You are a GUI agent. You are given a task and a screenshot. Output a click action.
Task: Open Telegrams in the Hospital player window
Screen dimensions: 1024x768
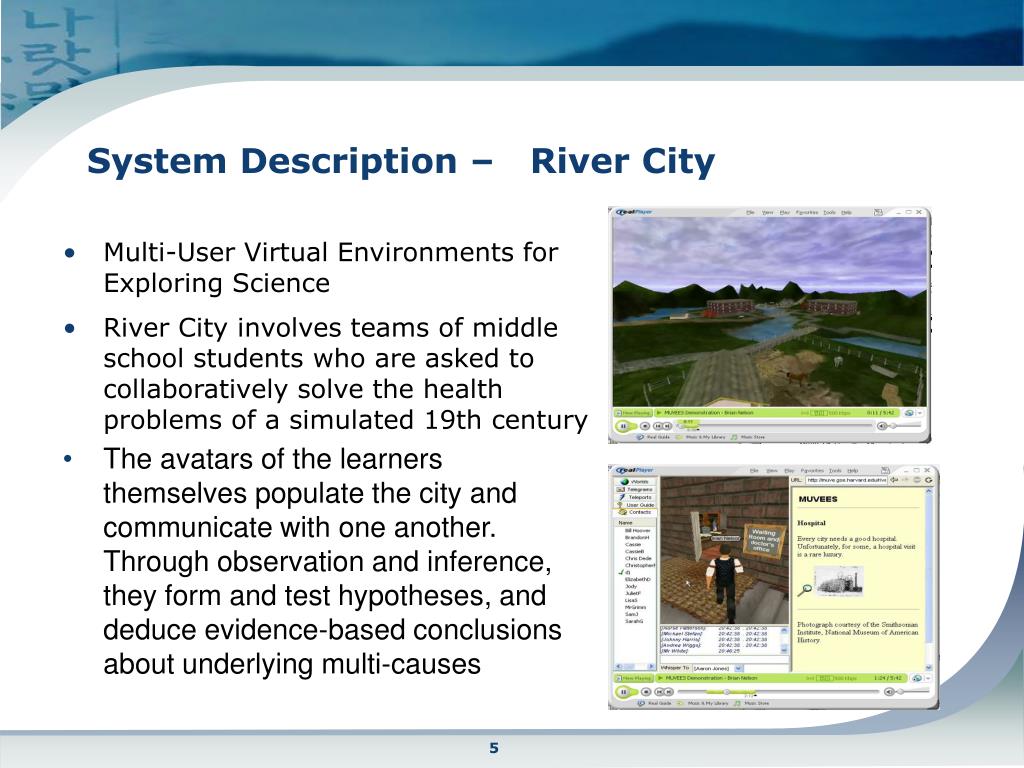click(x=635, y=489)
